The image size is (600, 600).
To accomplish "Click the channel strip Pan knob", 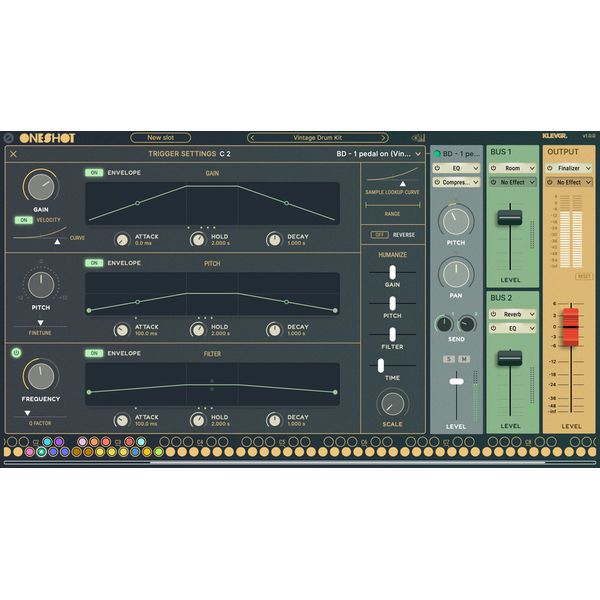I will click(x=456, y=272).
